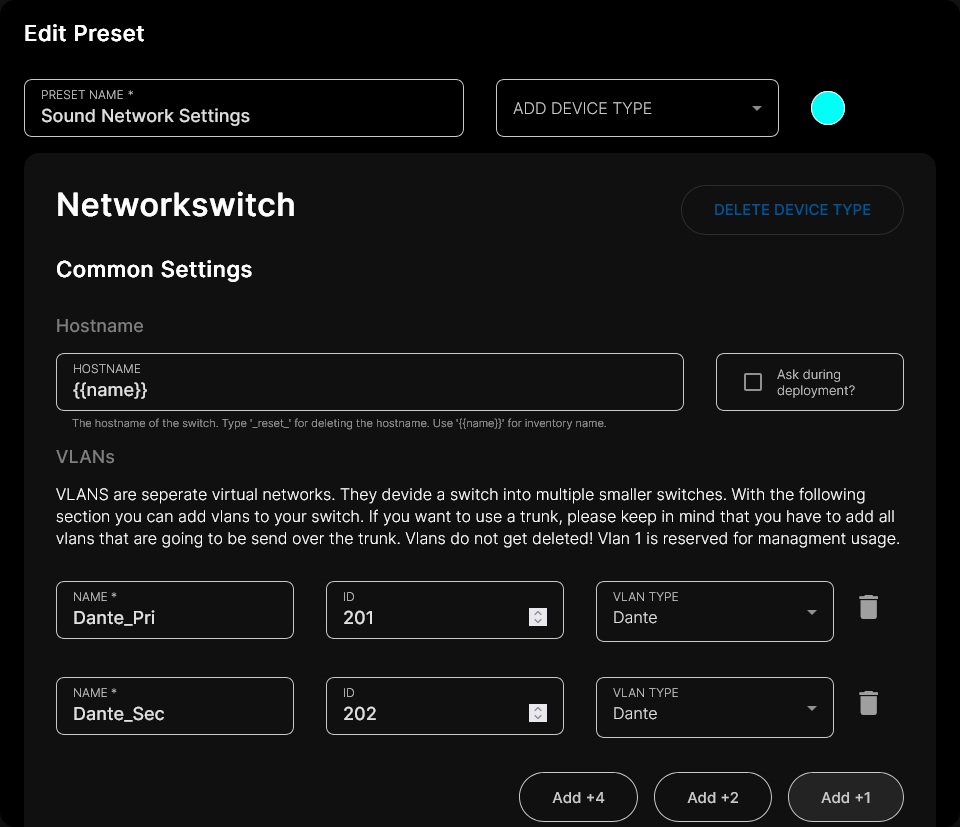960x827 pixels.
Task: Open the Add Device Type dropdown
Action: (x=637, y=108)
